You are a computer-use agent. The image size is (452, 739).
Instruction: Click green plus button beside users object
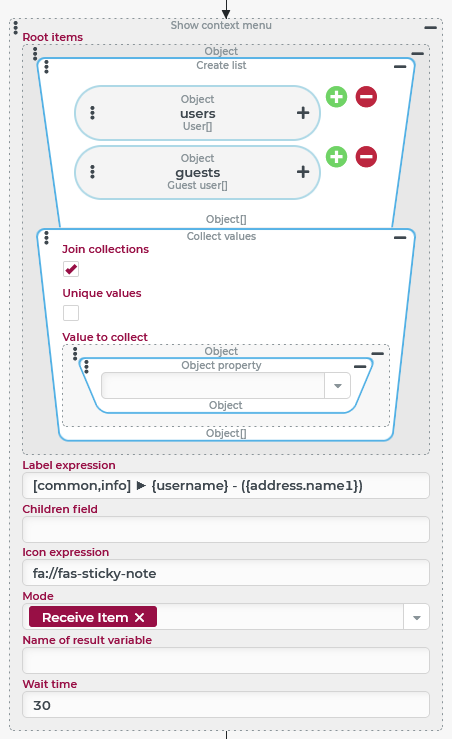click(x=336, y=97)
